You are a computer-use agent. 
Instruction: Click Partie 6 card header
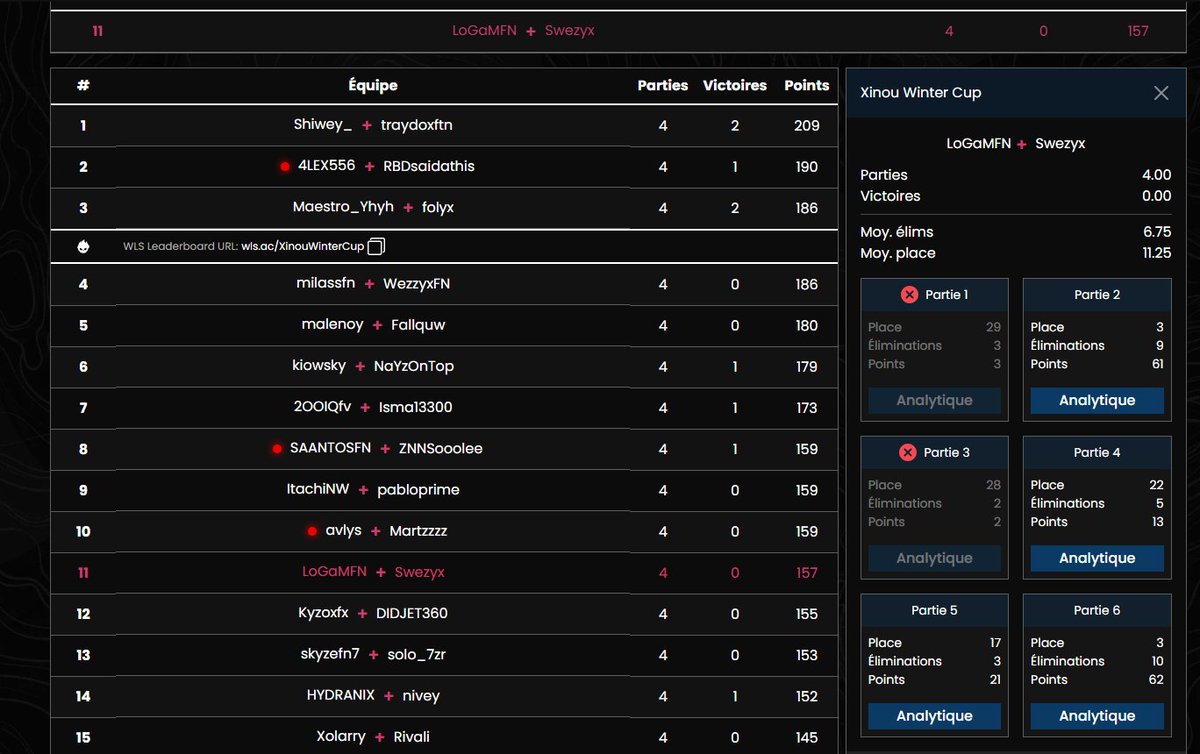coord(1097,610)
